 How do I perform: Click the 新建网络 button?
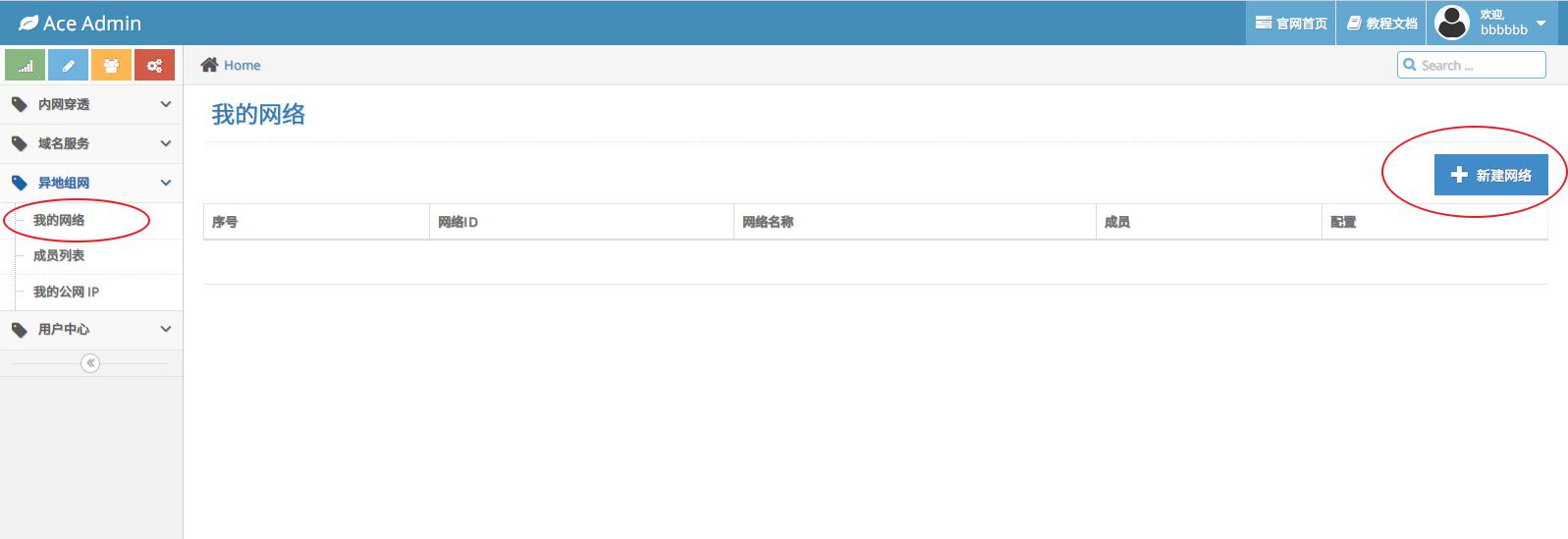[x=1490, y=175]
